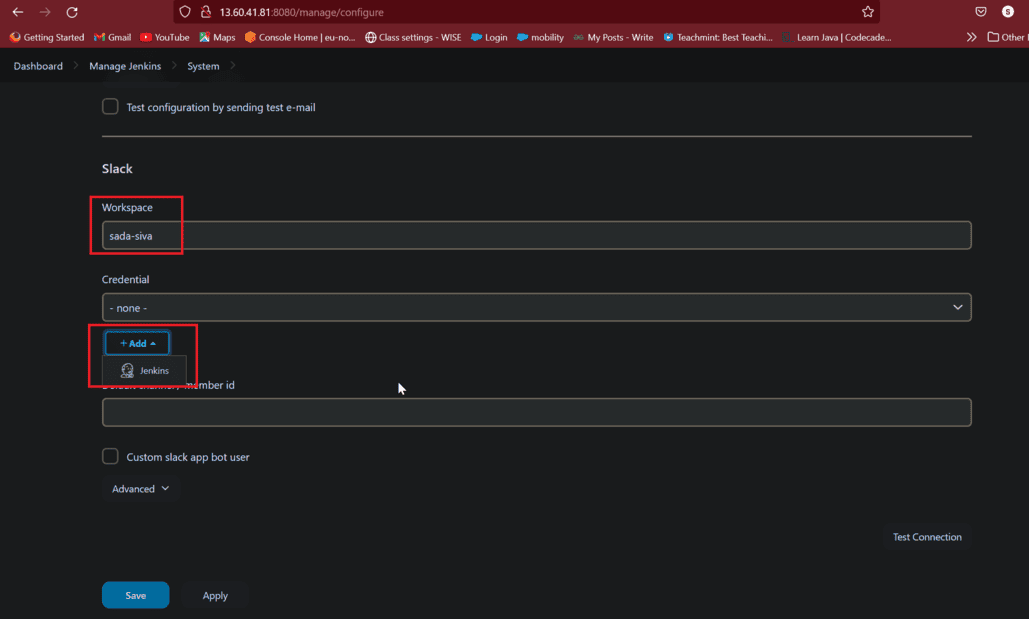Click the Add credentials button

click(137, 343)
